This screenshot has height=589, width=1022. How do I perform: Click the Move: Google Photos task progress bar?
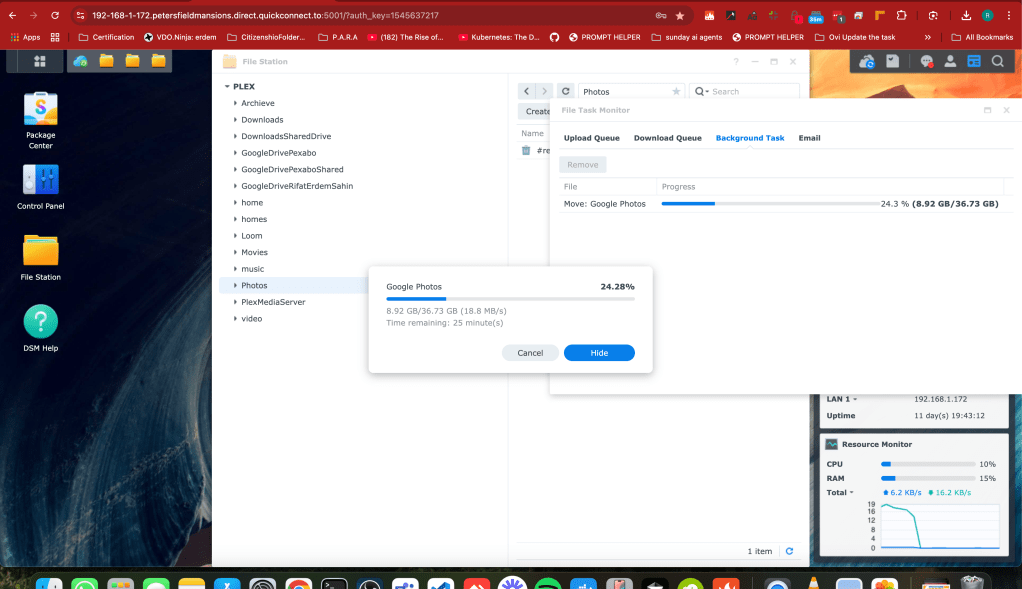pyautogui.click(x=770, y=204)
